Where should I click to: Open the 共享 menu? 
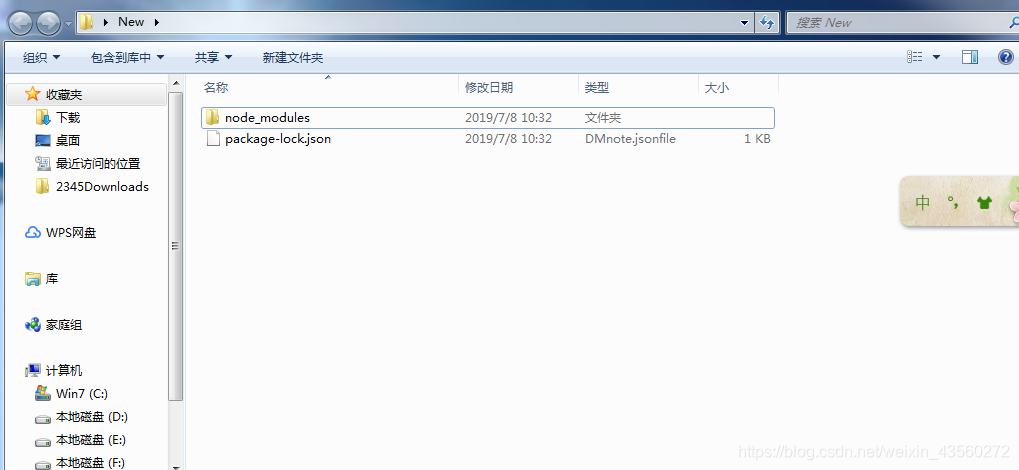[x=213, y=57]
